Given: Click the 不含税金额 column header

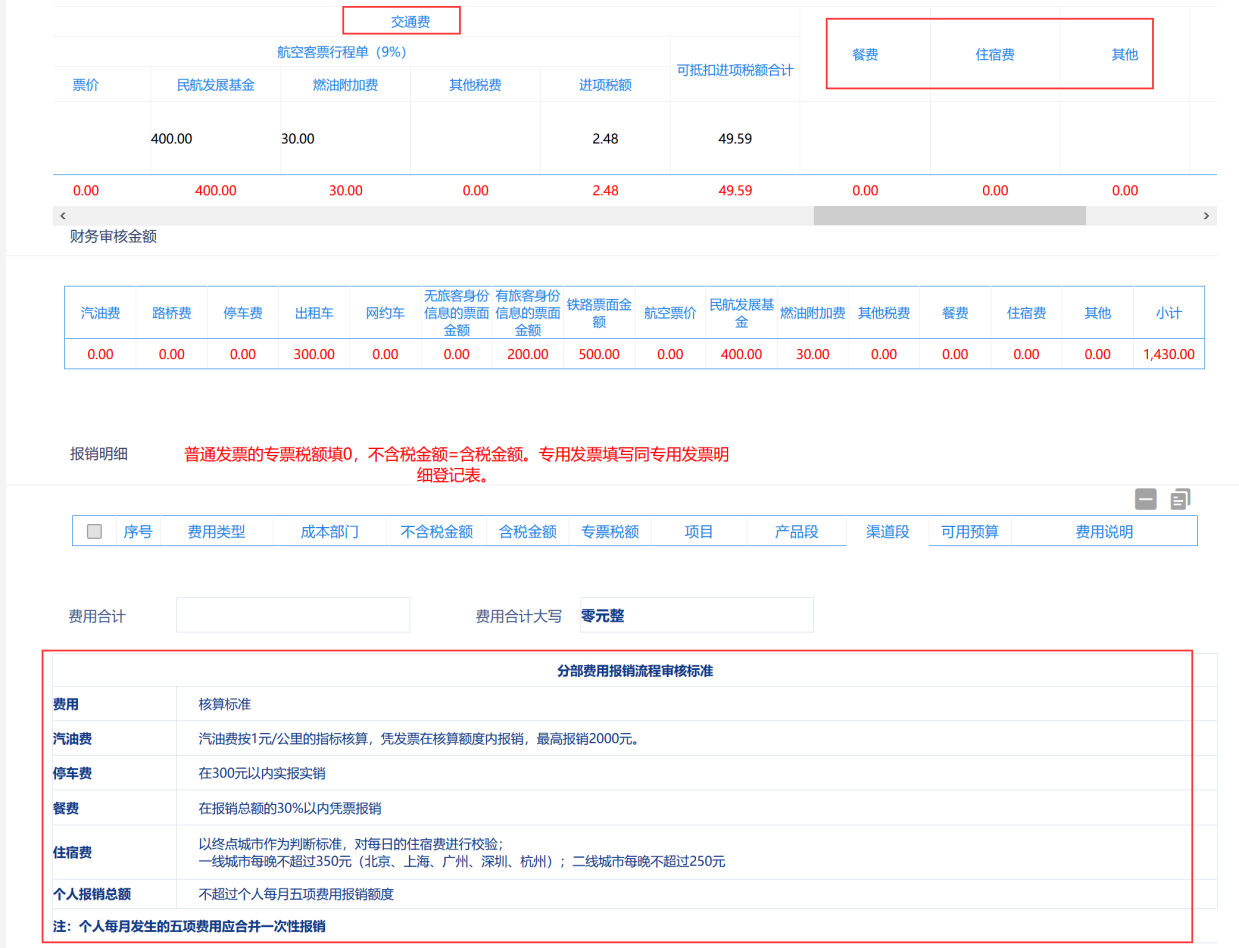Looking at the screenshot, I should pos(437,532).
